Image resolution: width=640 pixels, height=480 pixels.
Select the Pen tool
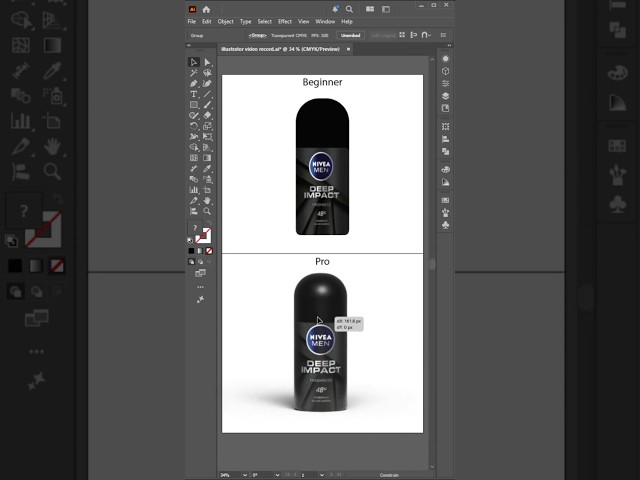point(193,83)
